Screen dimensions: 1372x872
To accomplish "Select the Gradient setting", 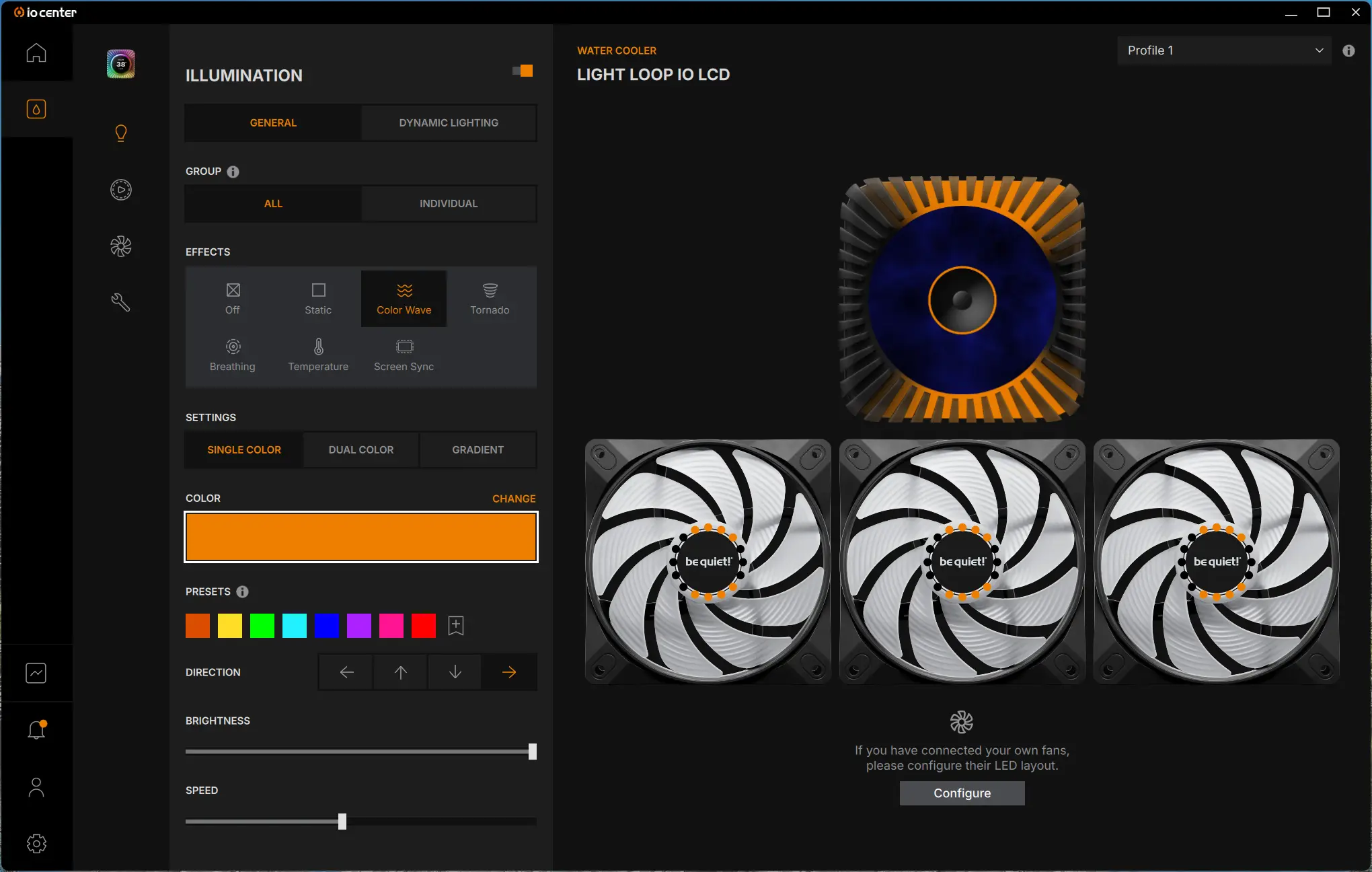I will pyautogui.click(x=478, y=449).
